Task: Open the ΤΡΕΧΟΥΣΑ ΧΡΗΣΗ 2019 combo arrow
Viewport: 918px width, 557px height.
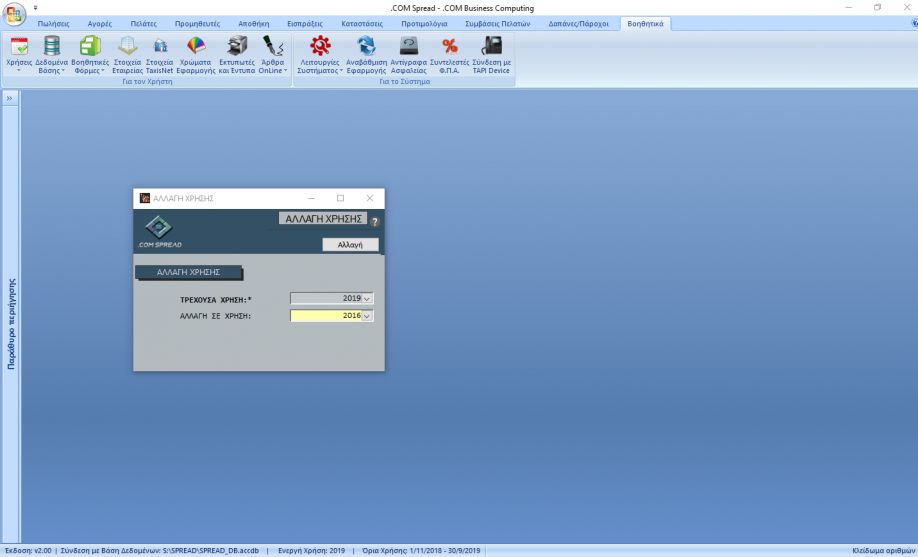Action: click(x=367, y=299)
